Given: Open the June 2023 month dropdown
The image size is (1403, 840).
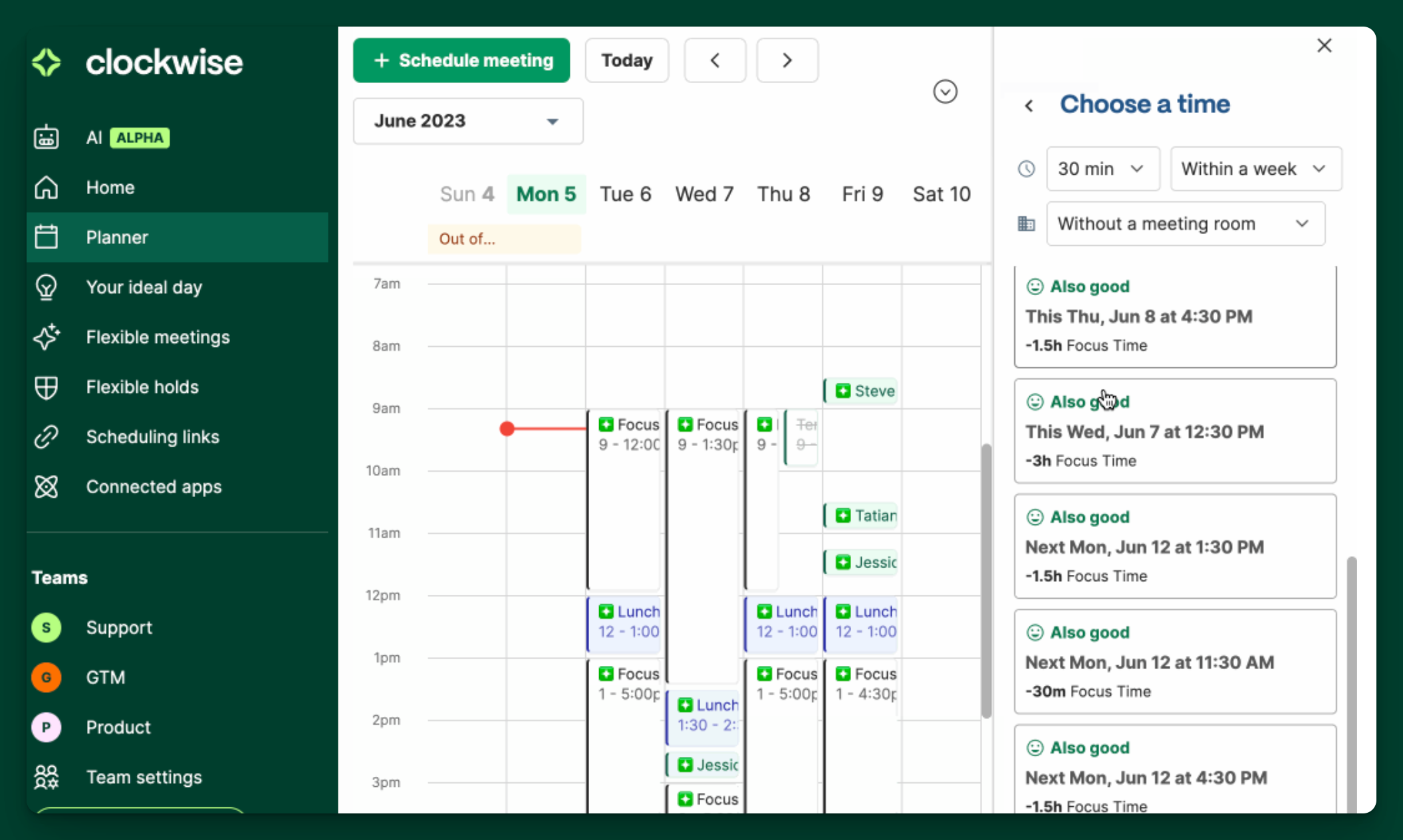Looking at the screenshot, I should tap(468, 121).
